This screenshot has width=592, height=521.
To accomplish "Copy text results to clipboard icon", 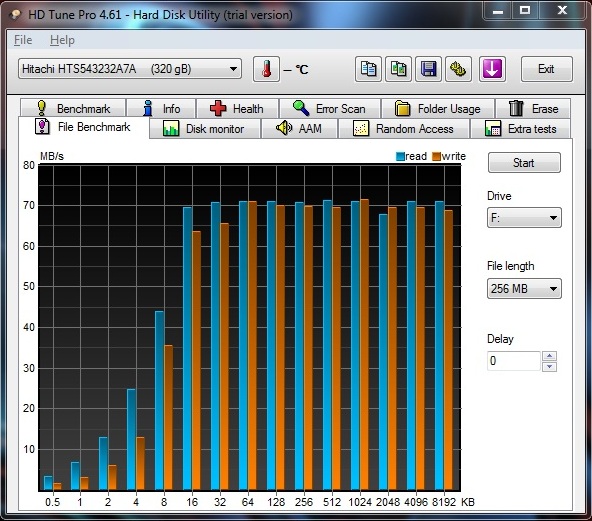I will [368, 69].
